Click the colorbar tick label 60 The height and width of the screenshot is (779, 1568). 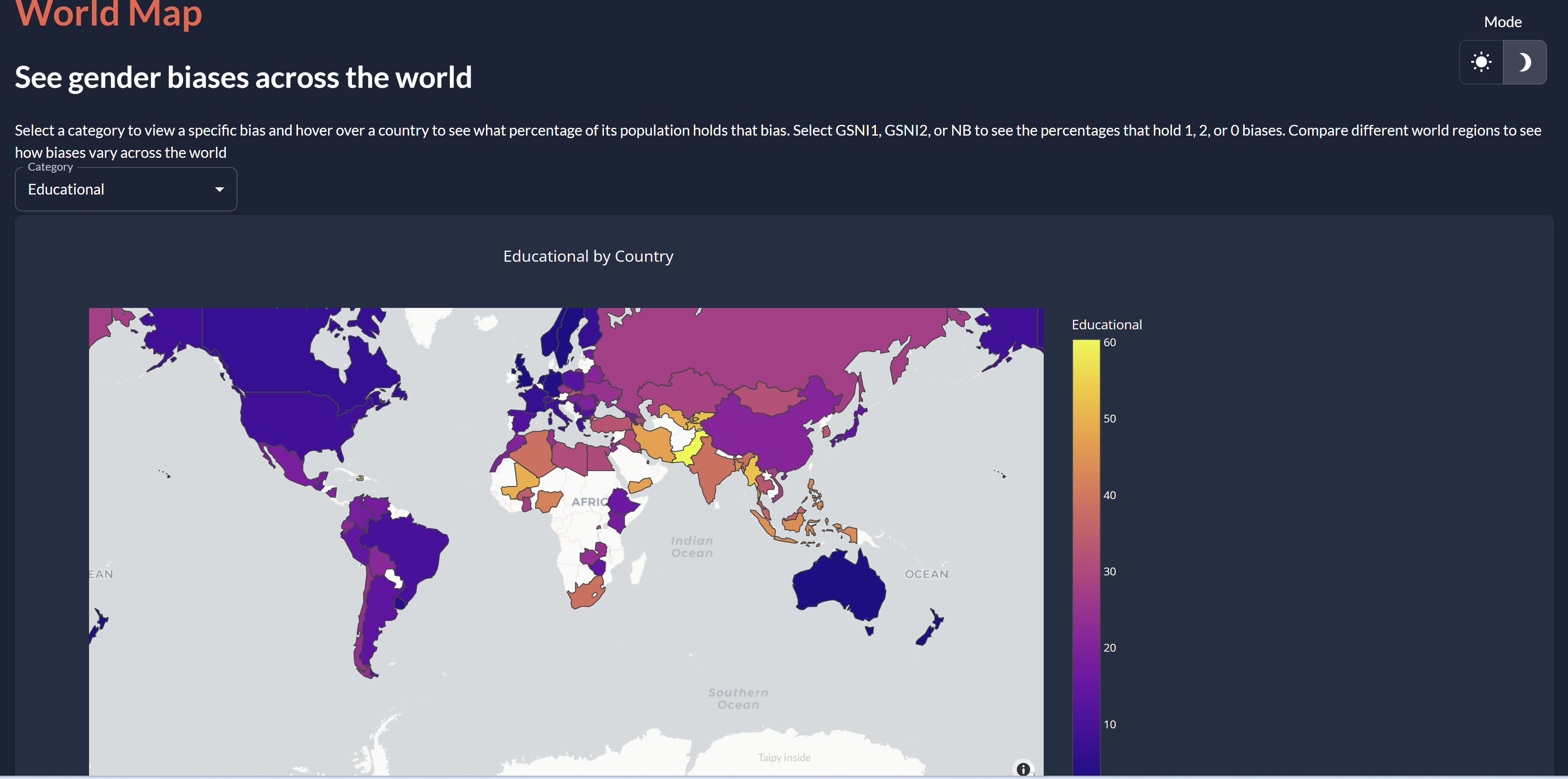[1110, 343]
